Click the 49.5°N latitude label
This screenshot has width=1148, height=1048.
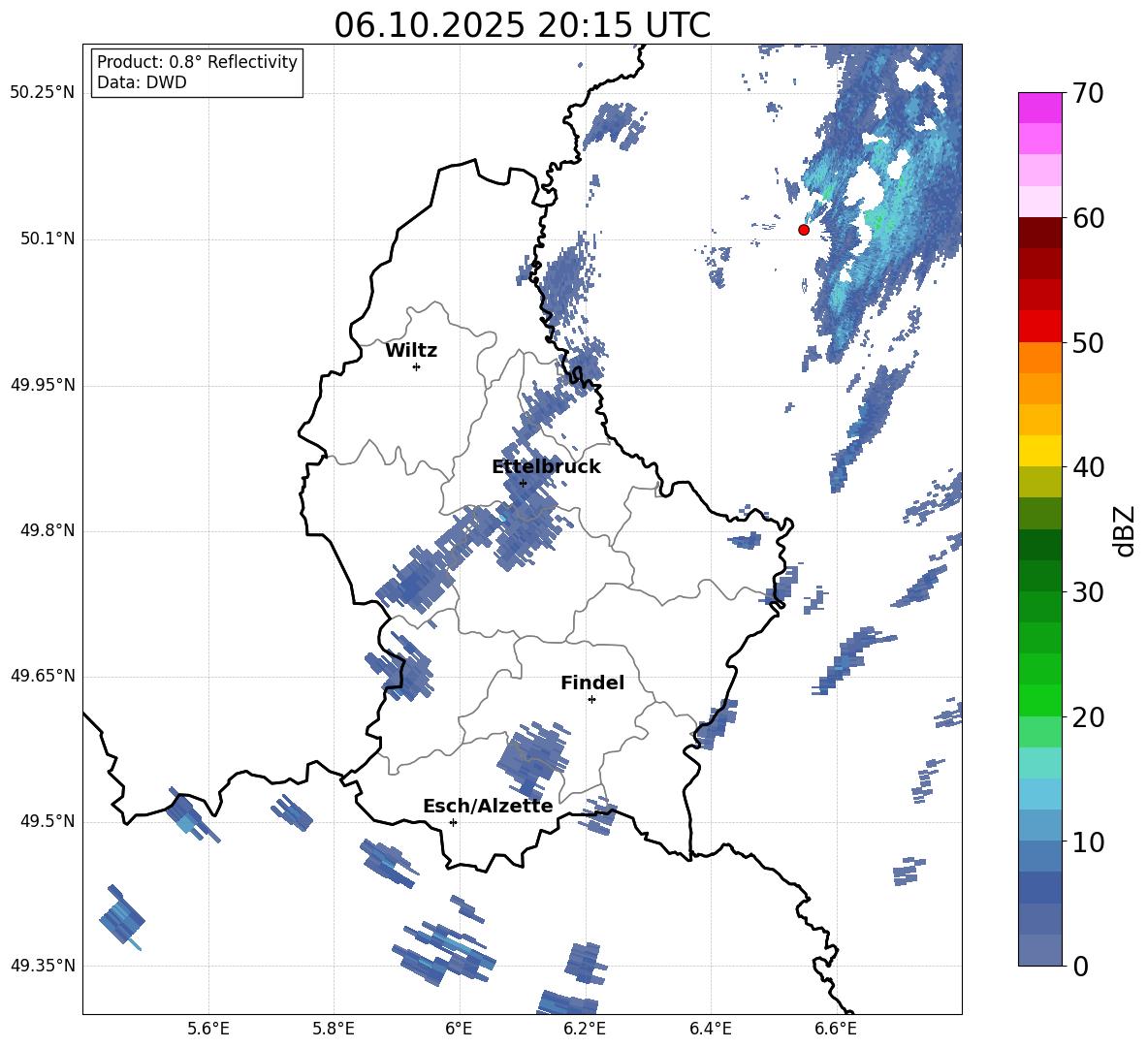tap(48, 821)
